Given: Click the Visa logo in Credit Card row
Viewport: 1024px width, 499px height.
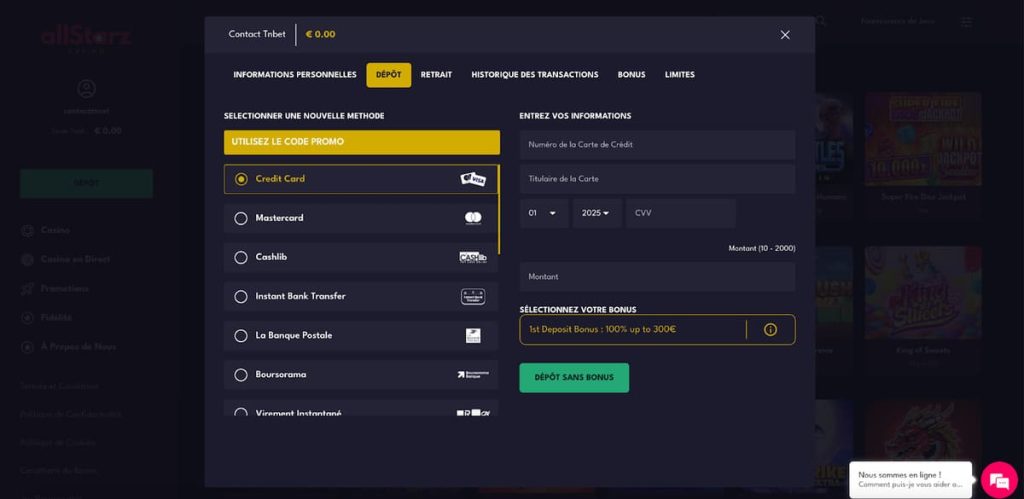Looking at the screenshot, I should point(473,179).
